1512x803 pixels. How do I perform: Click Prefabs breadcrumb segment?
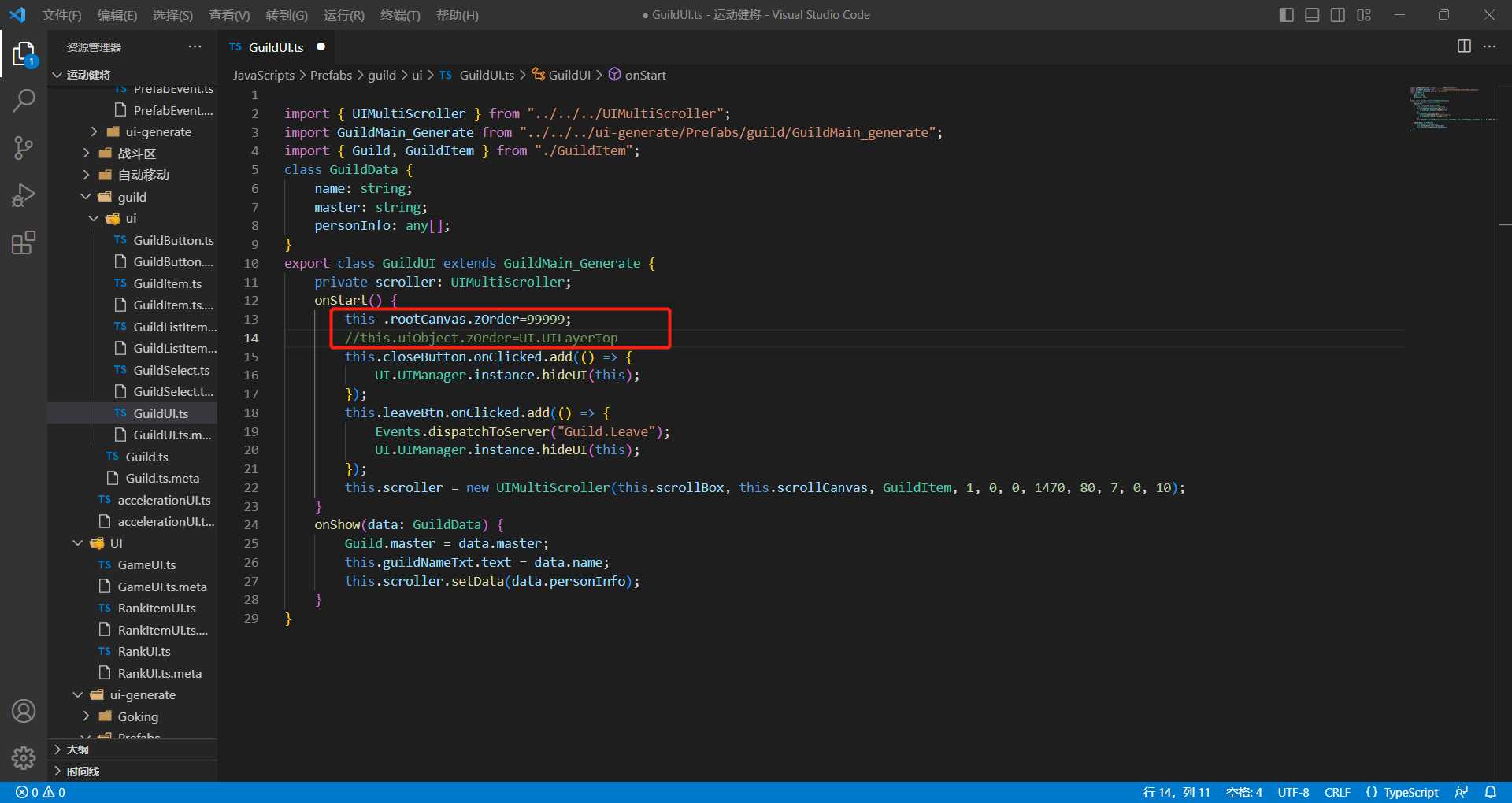tap(331, 75)
